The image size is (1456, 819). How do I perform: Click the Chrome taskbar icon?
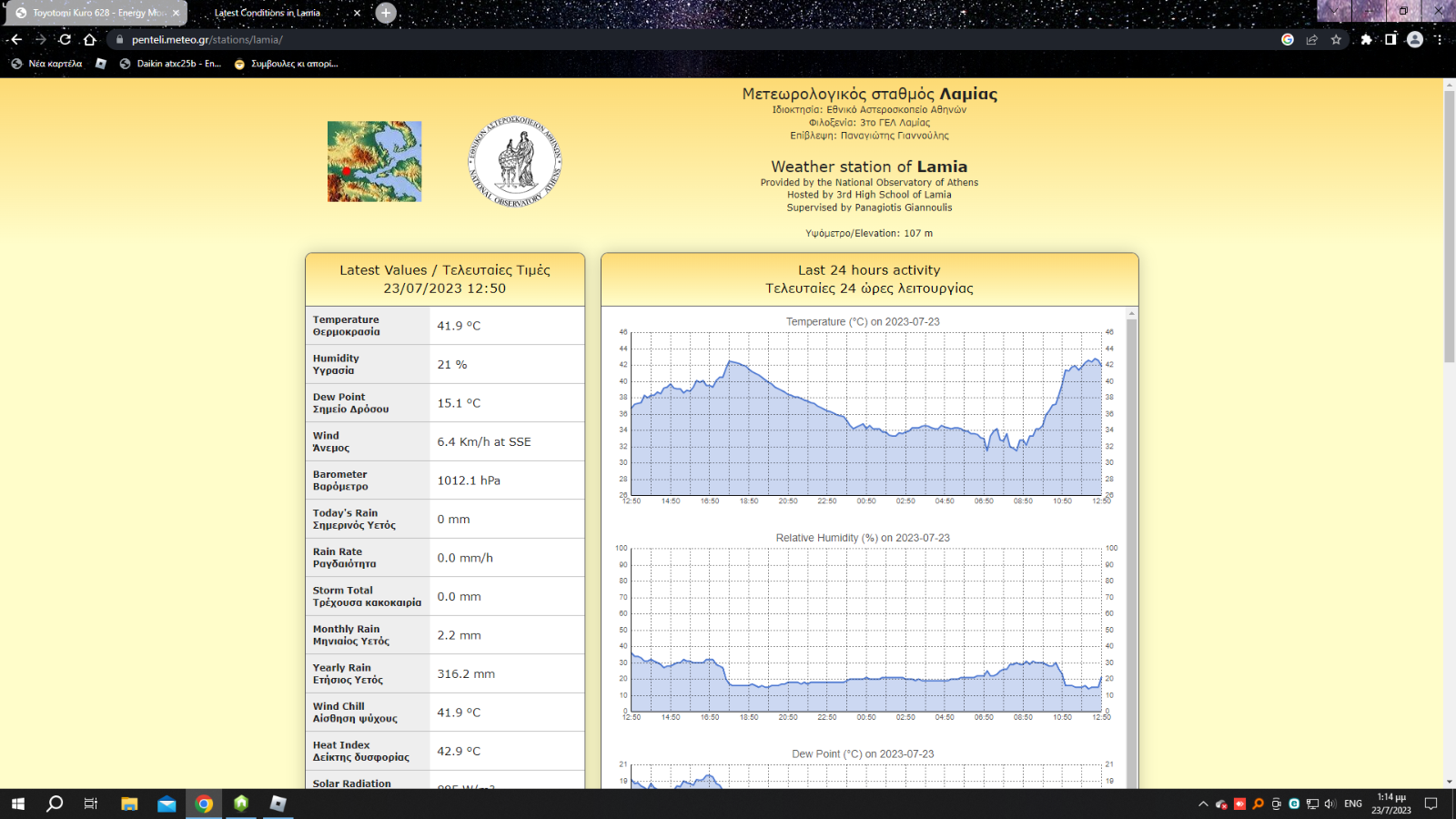204,804
